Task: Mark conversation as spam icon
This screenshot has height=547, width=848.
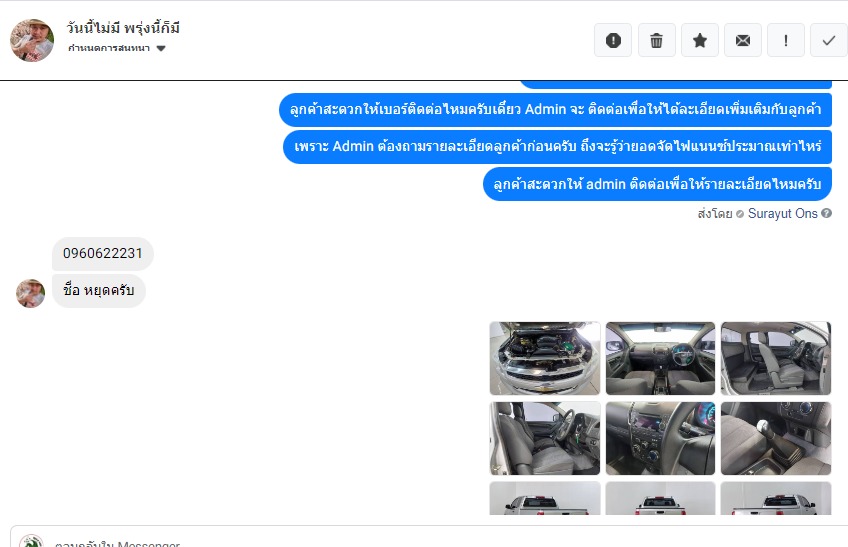Action: click(x=613, y=40)
